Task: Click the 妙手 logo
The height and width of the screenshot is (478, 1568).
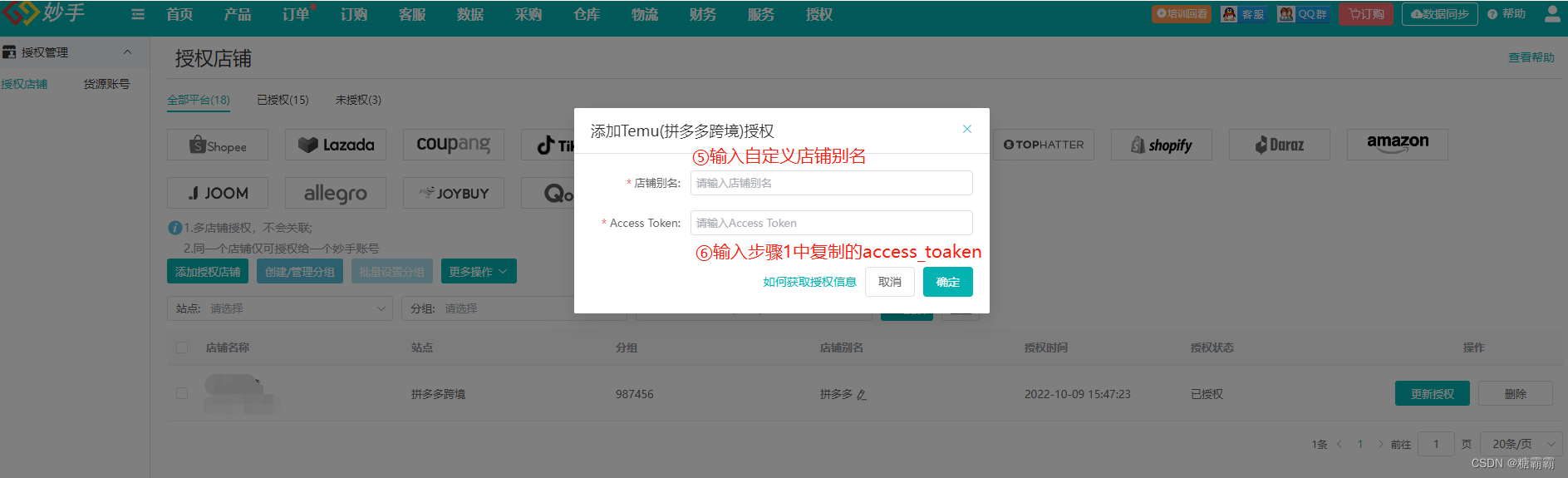Action: (43, 12)
